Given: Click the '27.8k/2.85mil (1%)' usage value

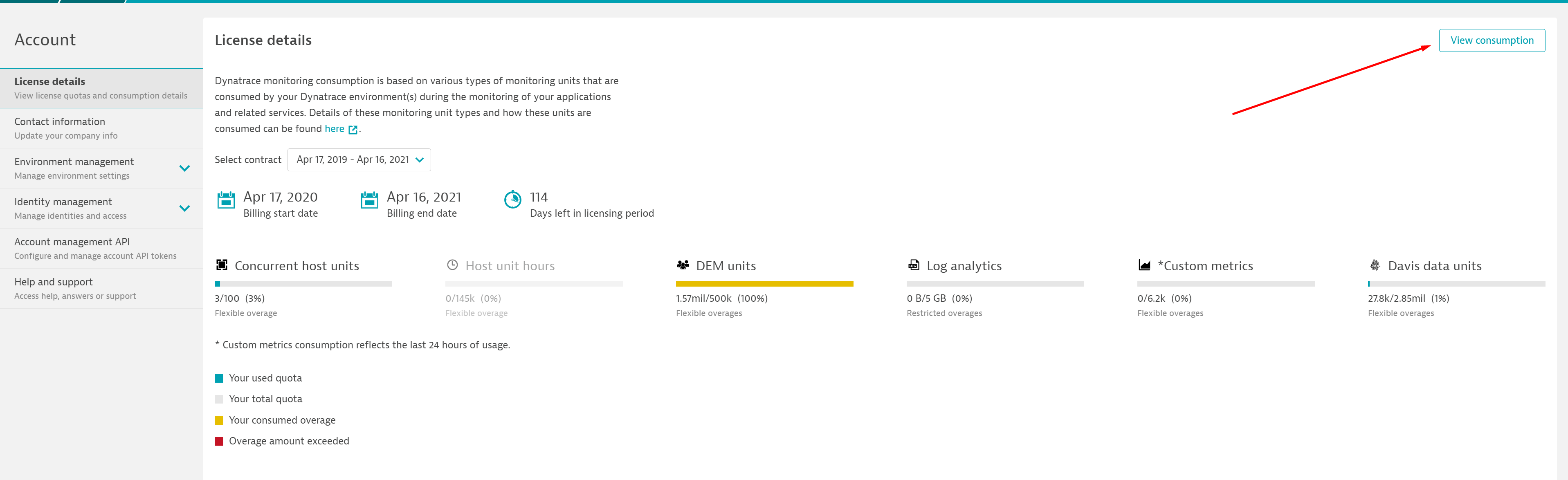Looking at the screenshot, I should click(x=1409, y=298).
